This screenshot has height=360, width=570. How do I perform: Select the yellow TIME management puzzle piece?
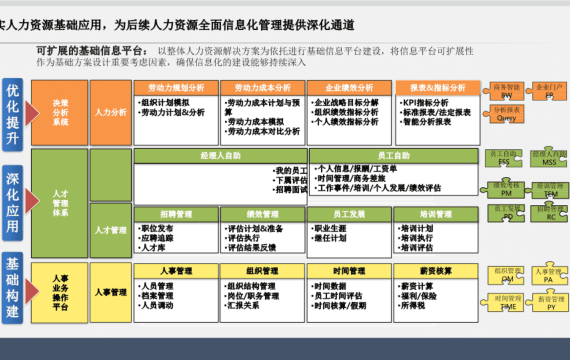point(502,303)
